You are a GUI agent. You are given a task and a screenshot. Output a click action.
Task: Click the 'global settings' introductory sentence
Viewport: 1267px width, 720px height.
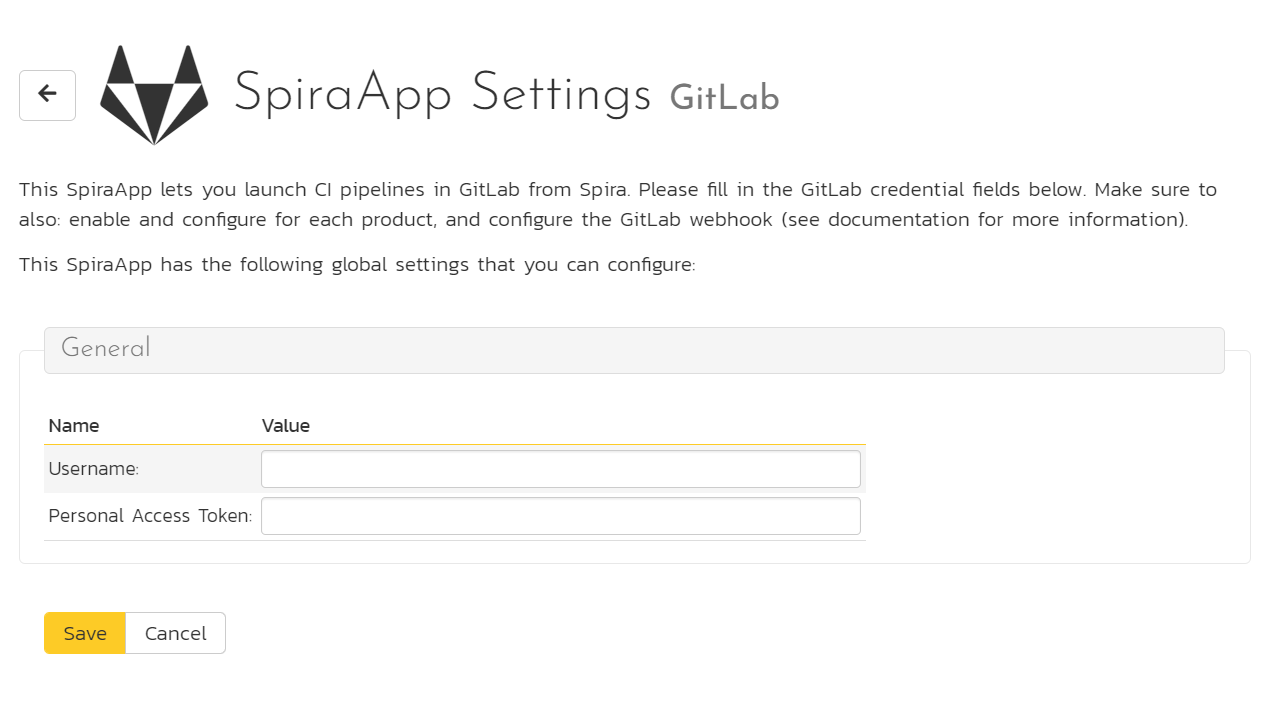357,265
